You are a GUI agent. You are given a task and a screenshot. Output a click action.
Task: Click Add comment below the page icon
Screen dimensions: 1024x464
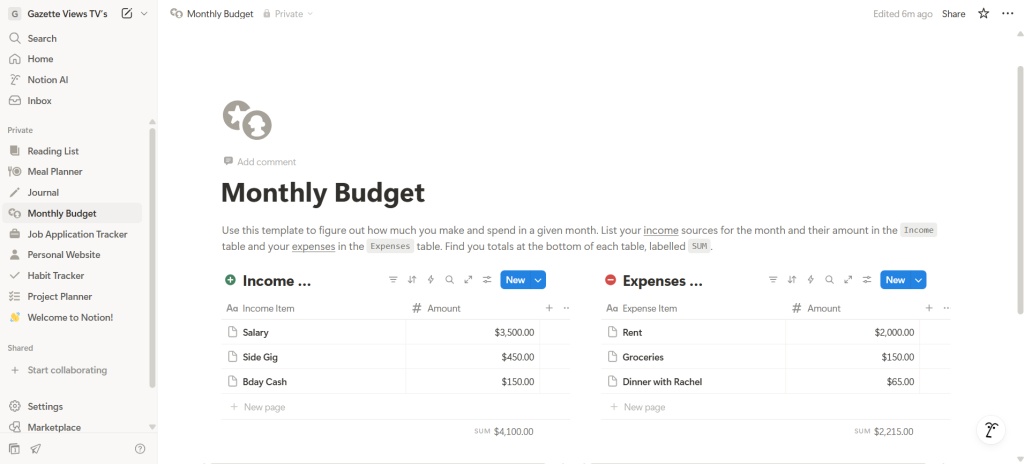point(260,161)
